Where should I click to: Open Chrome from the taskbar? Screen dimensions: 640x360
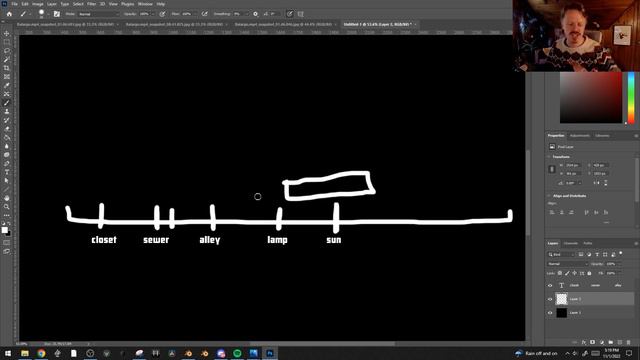pyautogui.click(x=41, y=353)
